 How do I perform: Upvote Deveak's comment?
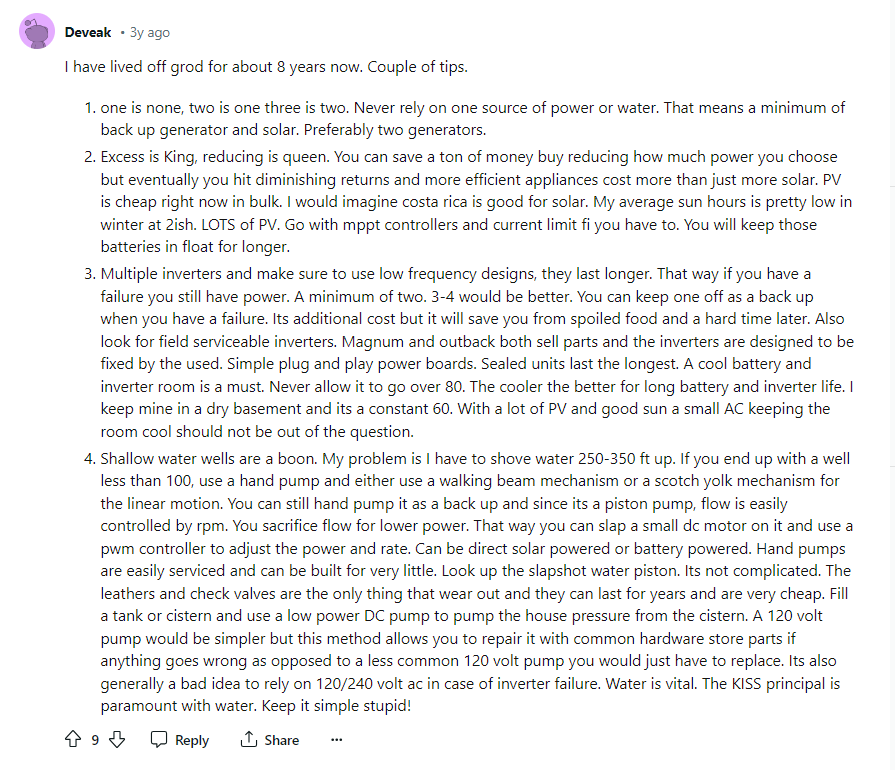pyautogui.click(x=72, y=739)
